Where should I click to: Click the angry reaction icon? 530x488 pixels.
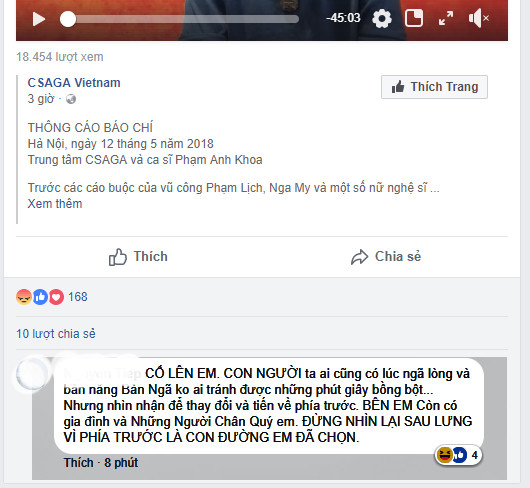[24, 297]
